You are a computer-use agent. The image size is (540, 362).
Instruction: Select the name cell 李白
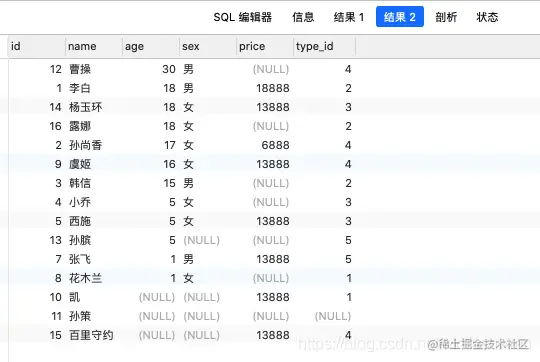(x=80, y=88)
